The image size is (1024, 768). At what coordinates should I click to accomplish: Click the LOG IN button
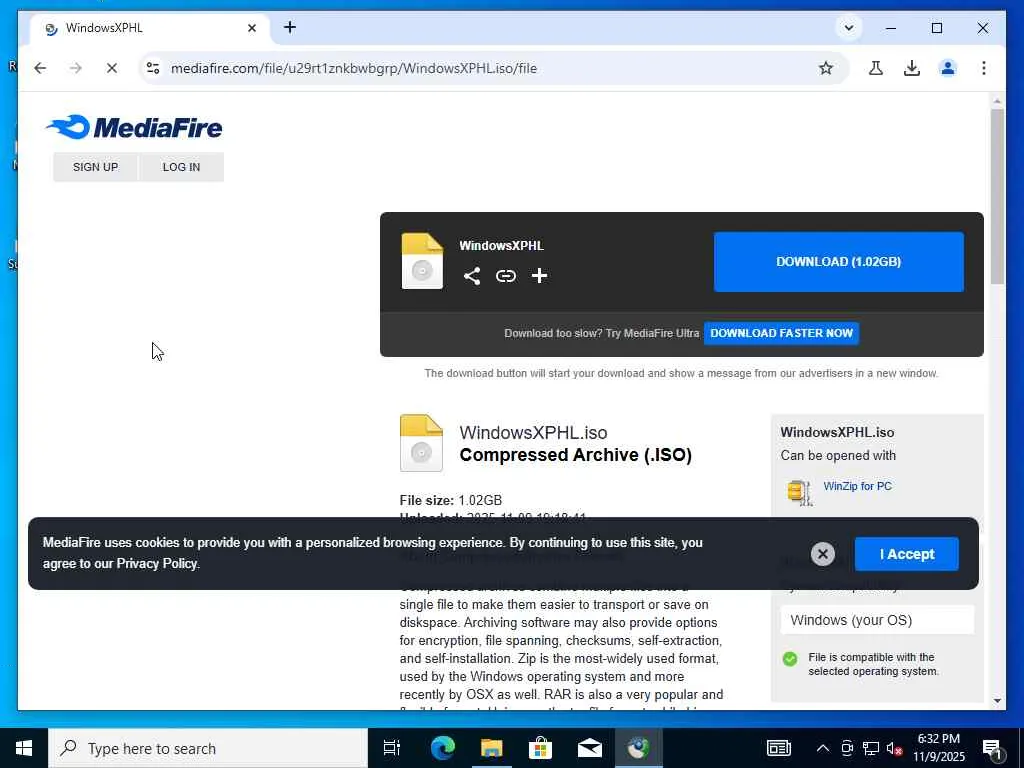pyautogui.click(x=182, y=167)
